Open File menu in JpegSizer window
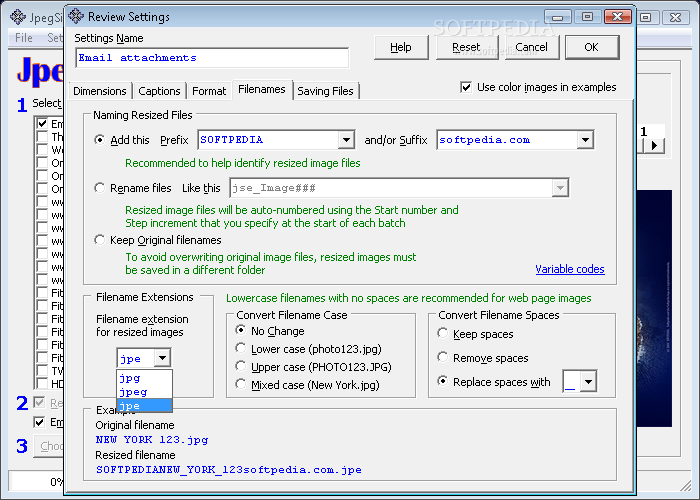This screenshot has height=500, width=700. 24,38
